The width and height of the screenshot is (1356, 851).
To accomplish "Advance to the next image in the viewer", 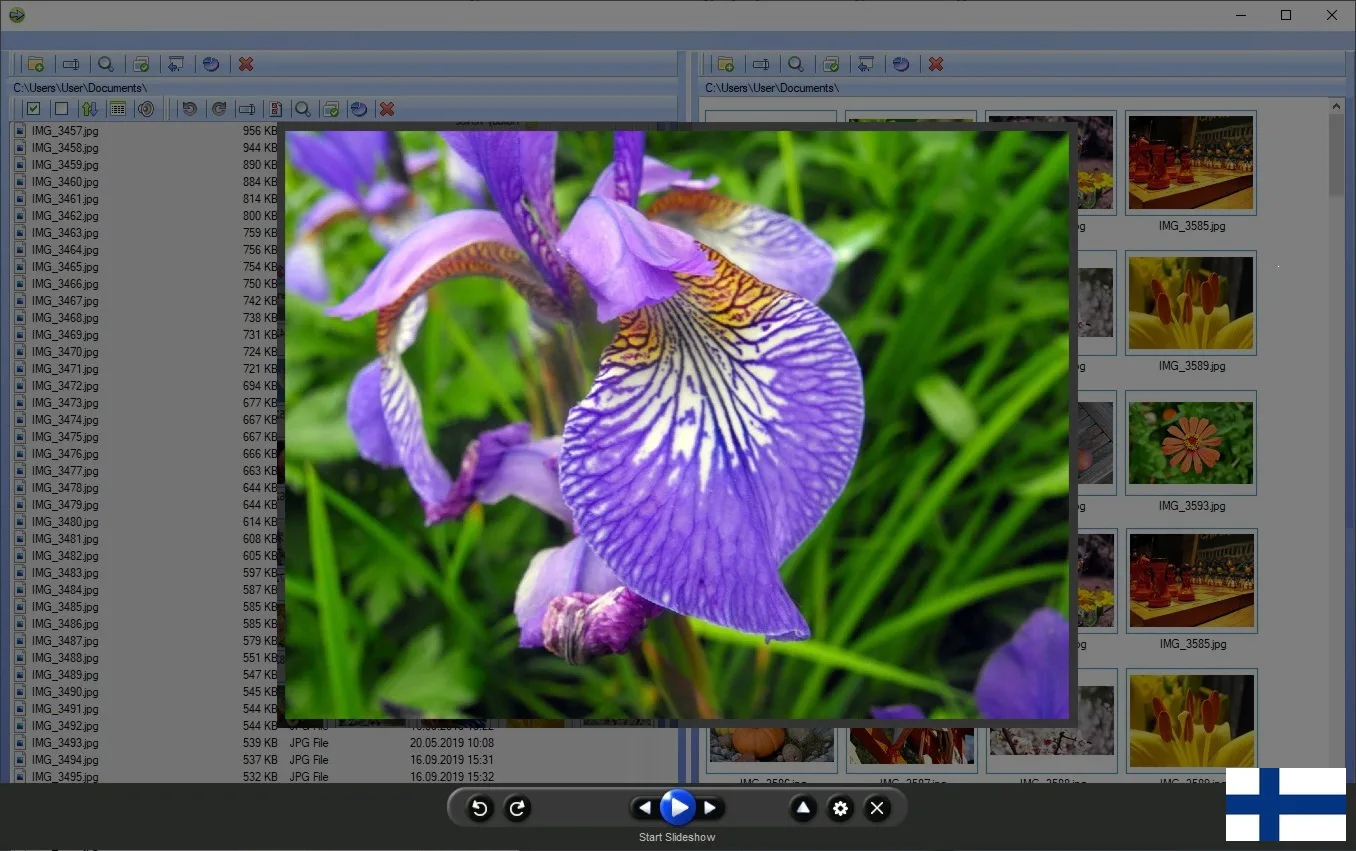I will click(x=710, y=808).
